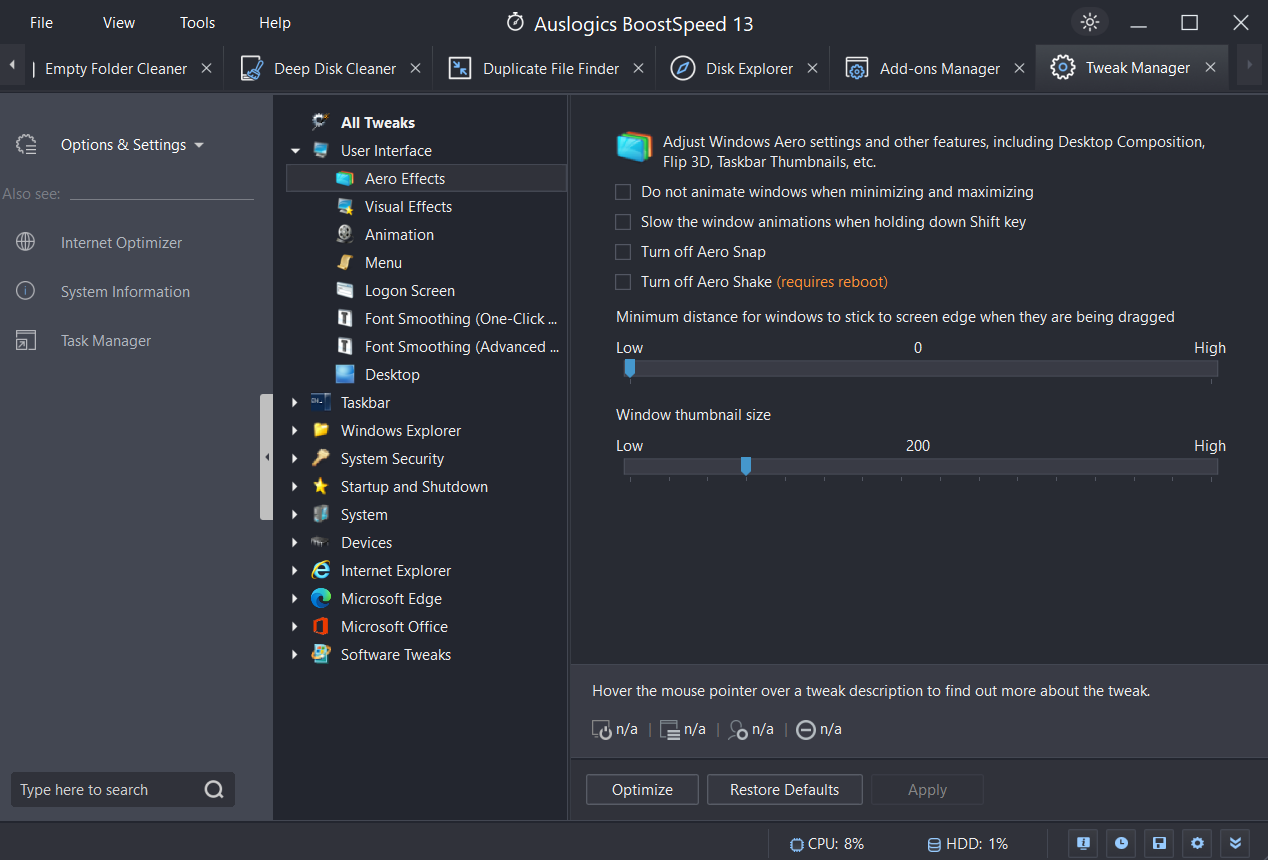Viewport: 1268px width, 860px height.
Task: Switch to the Disk Explorer tab
Action: (748, 68)
